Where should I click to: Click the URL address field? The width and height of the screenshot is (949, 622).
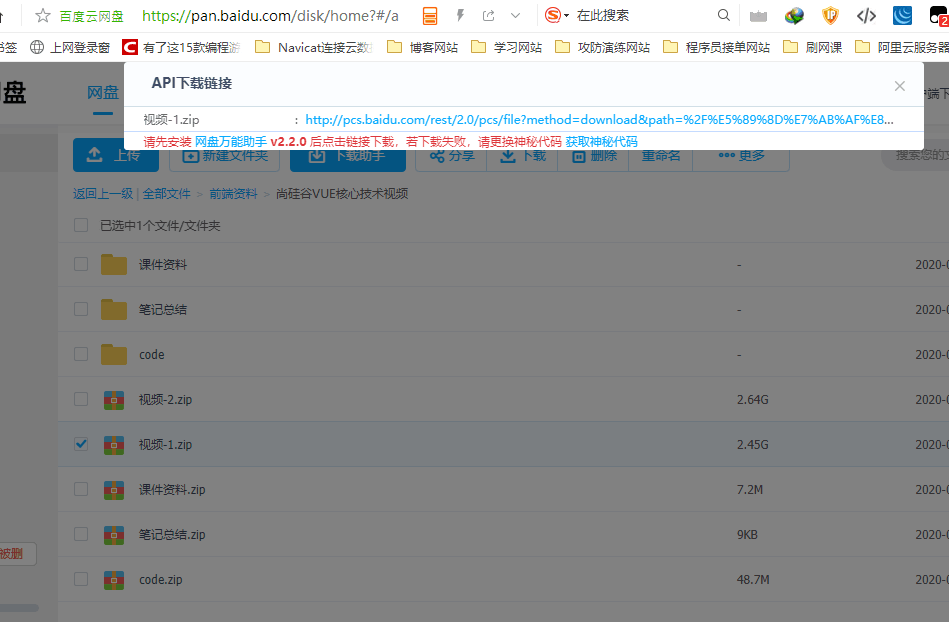click(x=271, y=16)
